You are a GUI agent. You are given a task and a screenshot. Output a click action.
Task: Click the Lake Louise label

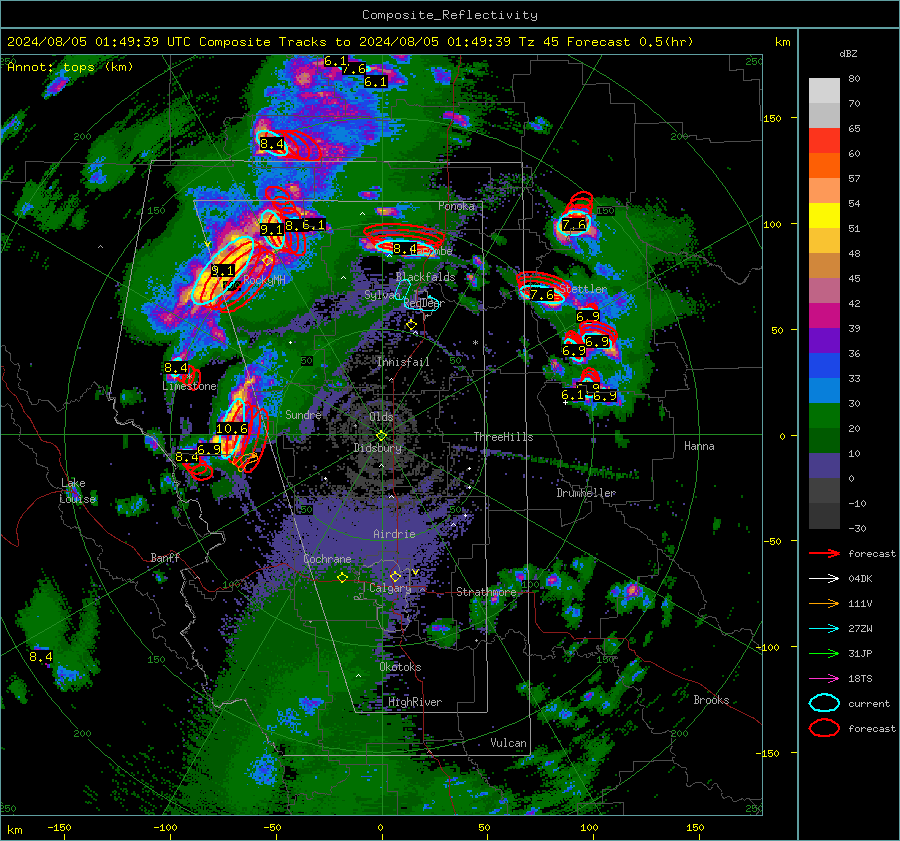click(77, 491)
